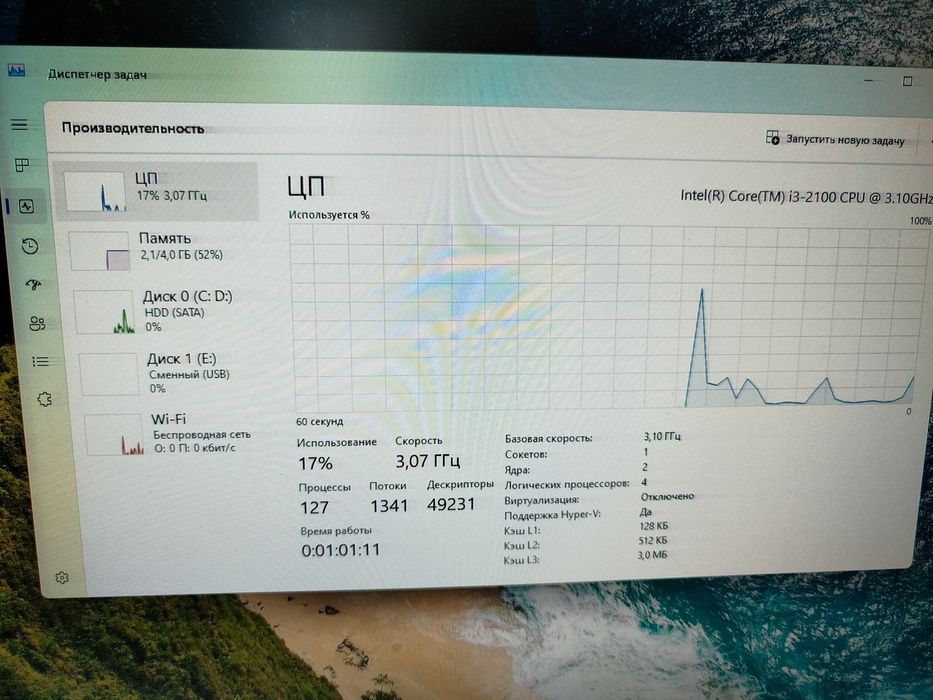The width and height of the screenshot is (933, 700).
Task: Click the ЦП mini graph thumbnail
Action: (95, 191)
